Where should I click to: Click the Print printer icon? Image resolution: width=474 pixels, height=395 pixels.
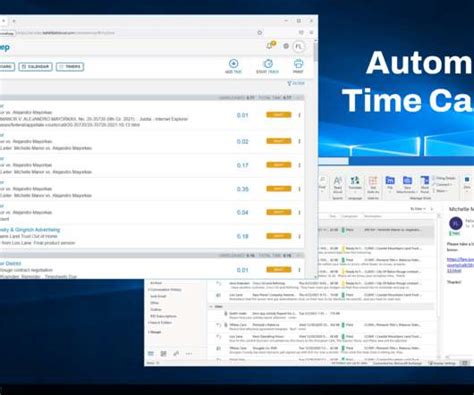[298, 63]
